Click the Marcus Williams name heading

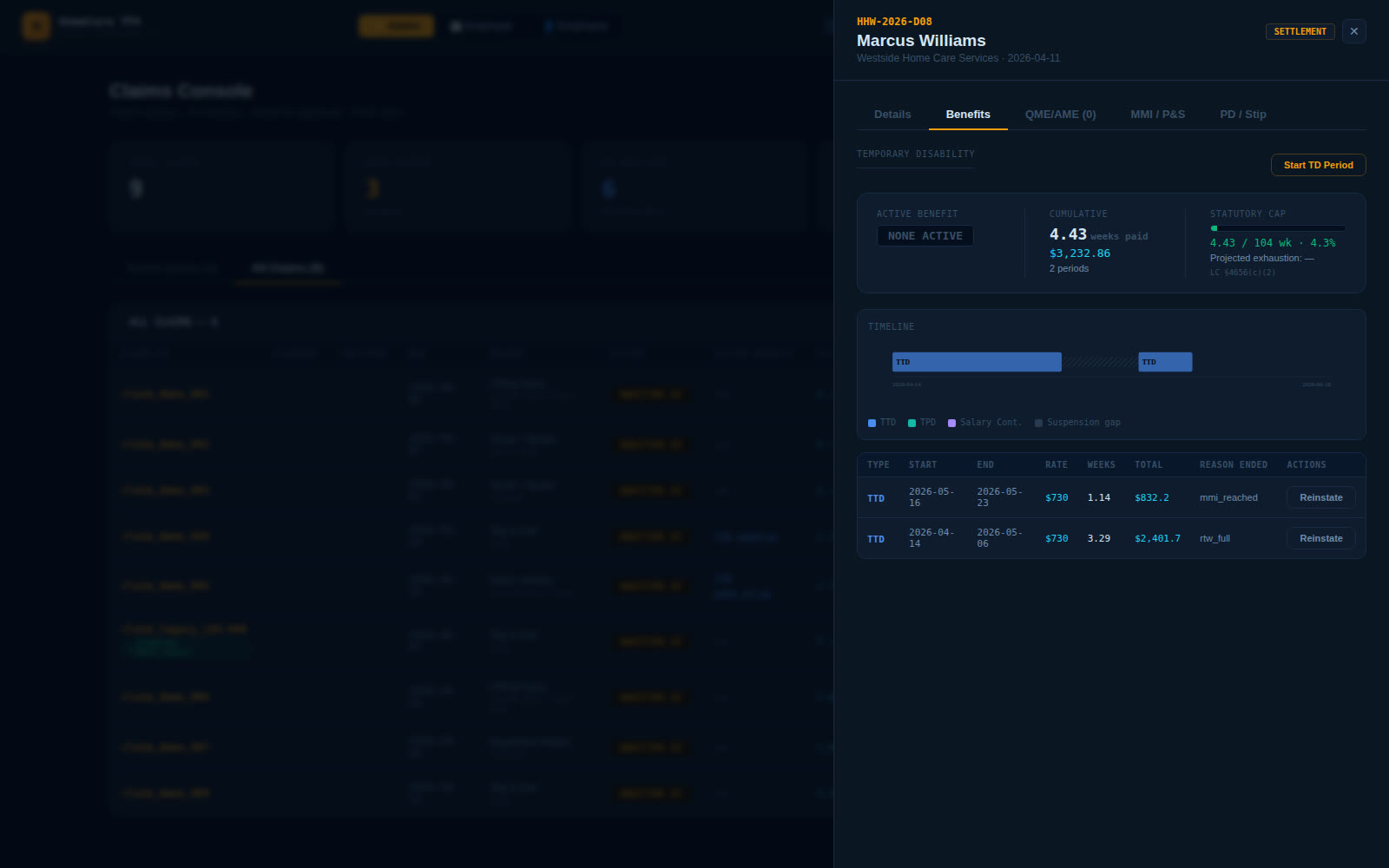tap(921, 41)
